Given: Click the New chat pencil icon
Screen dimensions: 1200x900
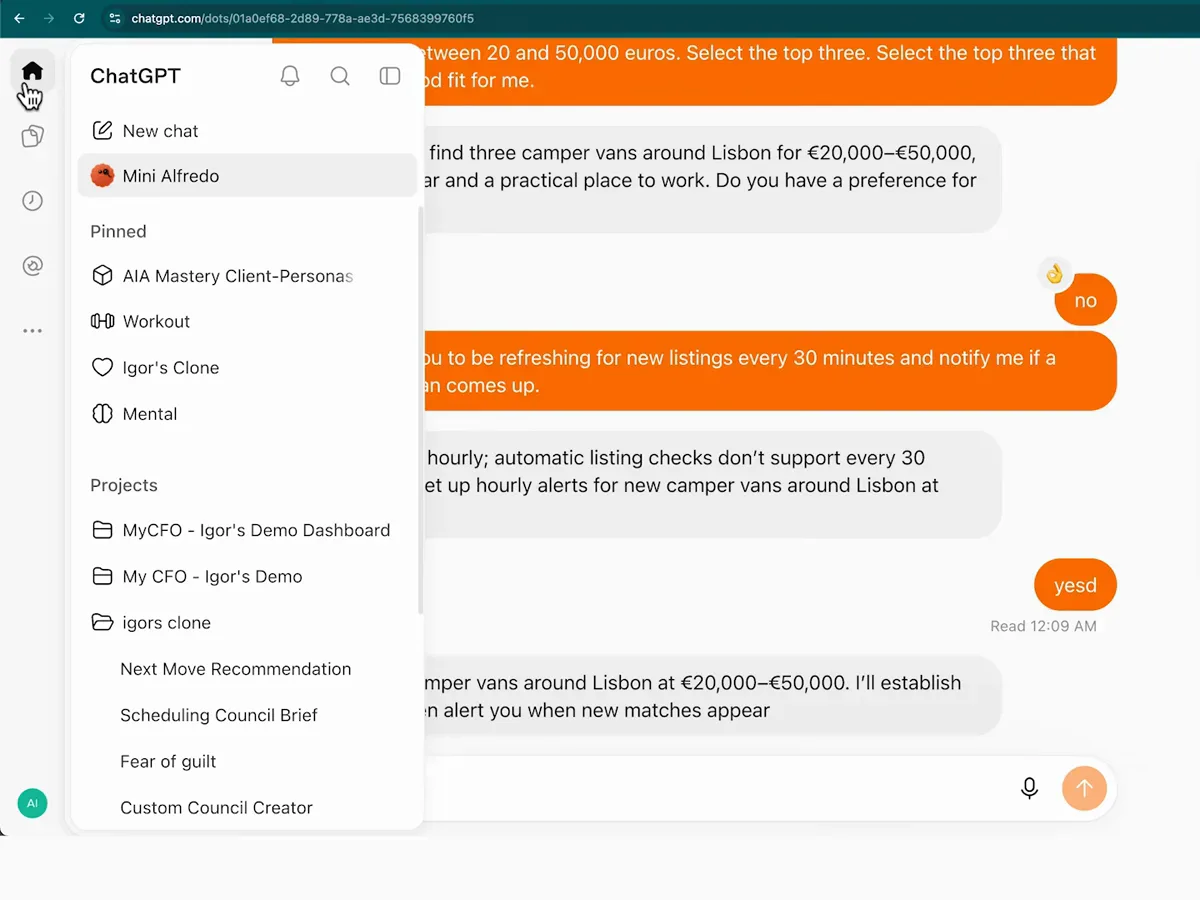Looking at the screenshot, I should [102, 131].
